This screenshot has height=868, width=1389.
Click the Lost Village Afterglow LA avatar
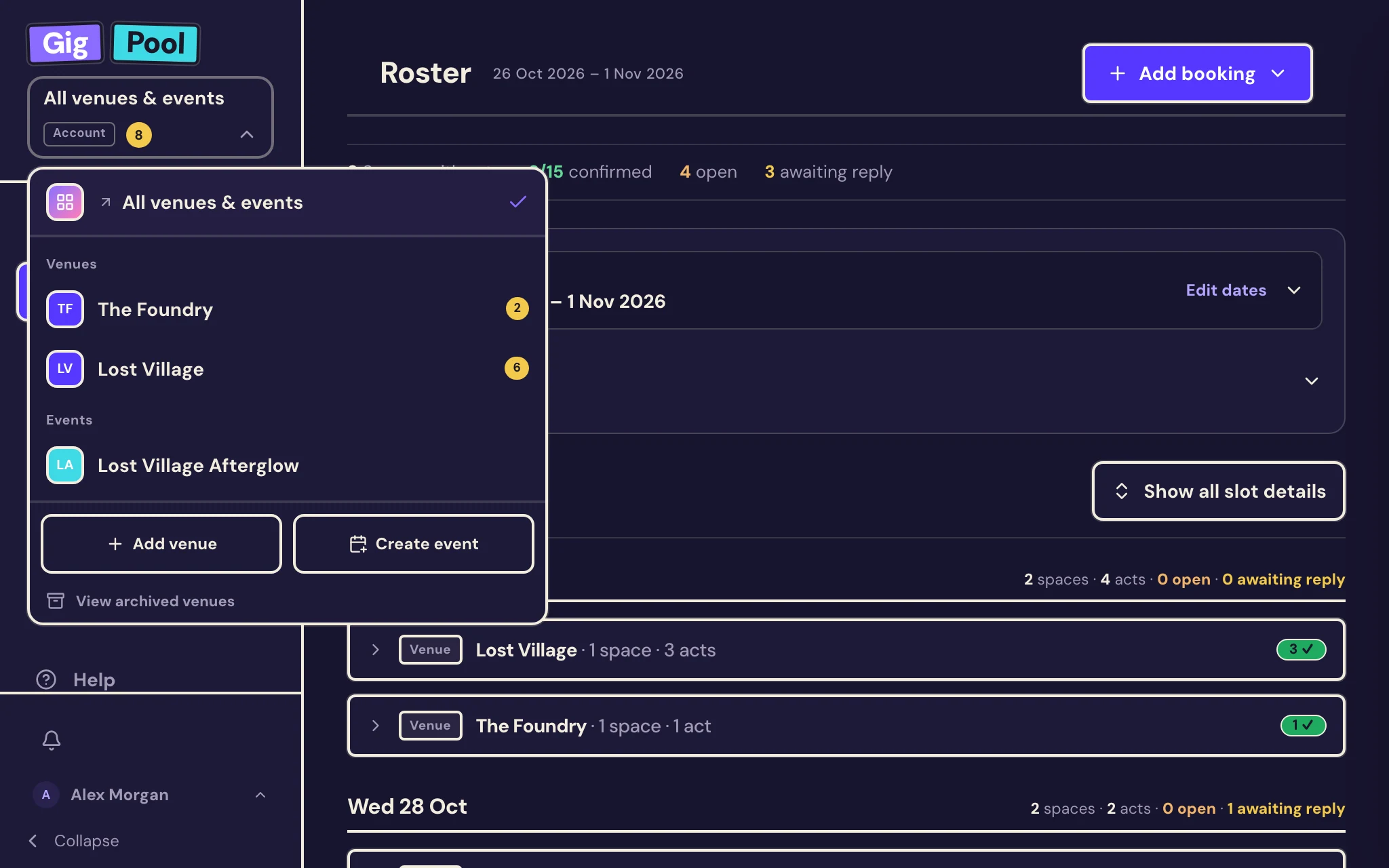pos(65,465)
